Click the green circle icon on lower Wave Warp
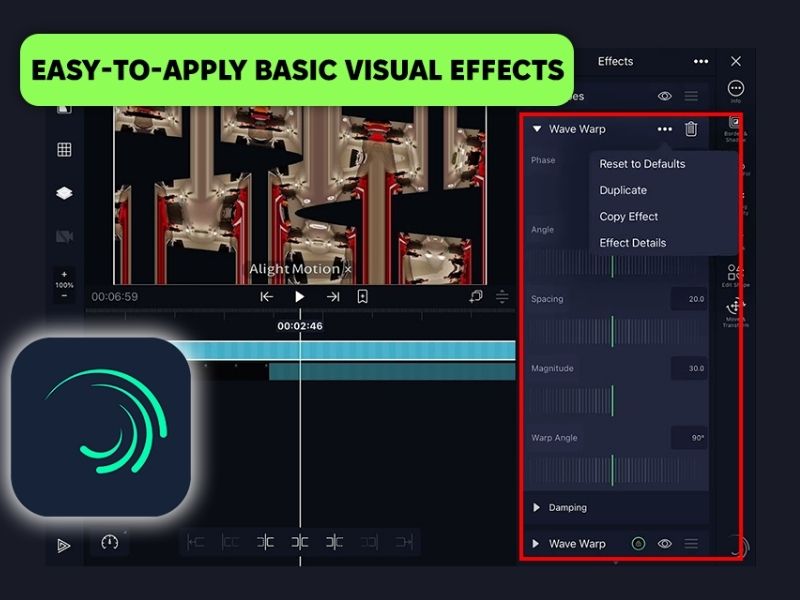The image size is (800, 600). [638, 544]
